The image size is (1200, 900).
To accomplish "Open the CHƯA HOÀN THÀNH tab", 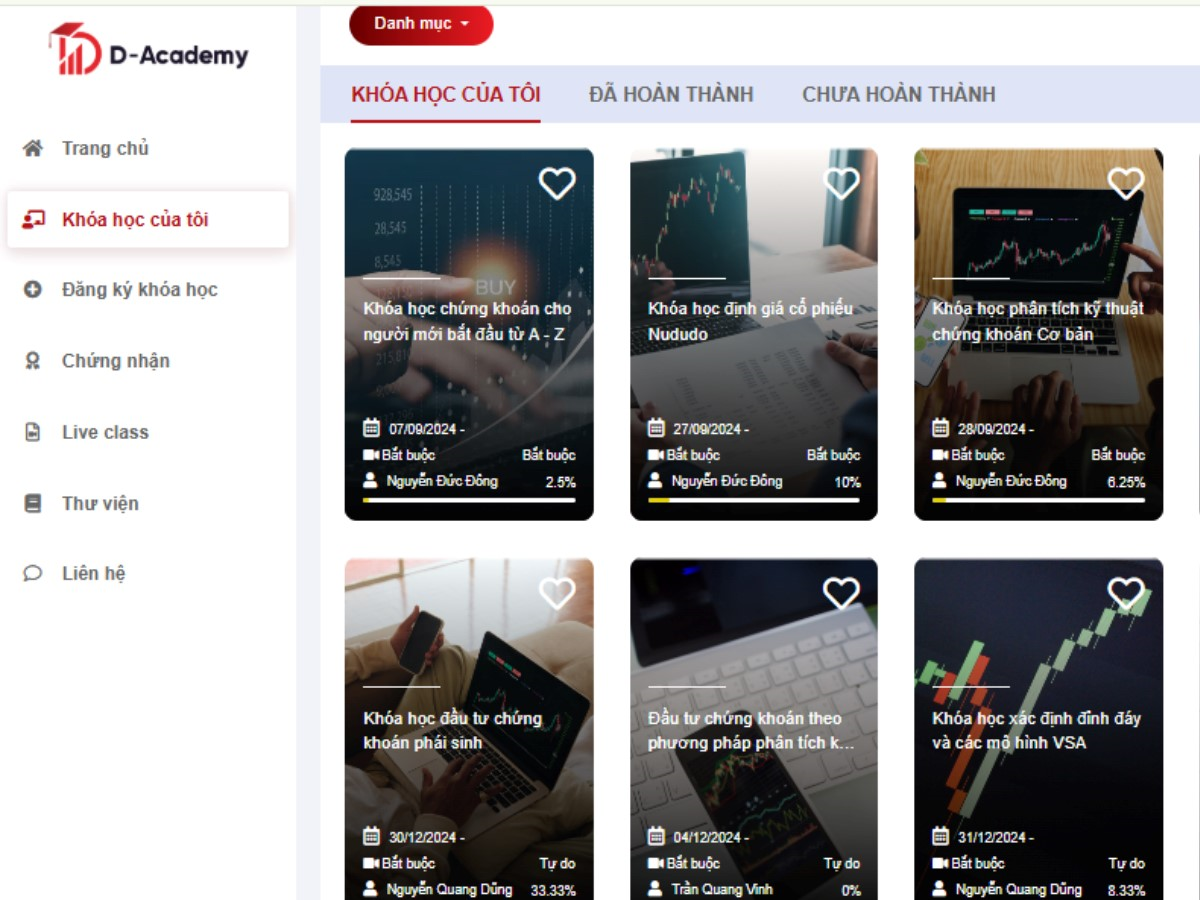I will (899, 94).
